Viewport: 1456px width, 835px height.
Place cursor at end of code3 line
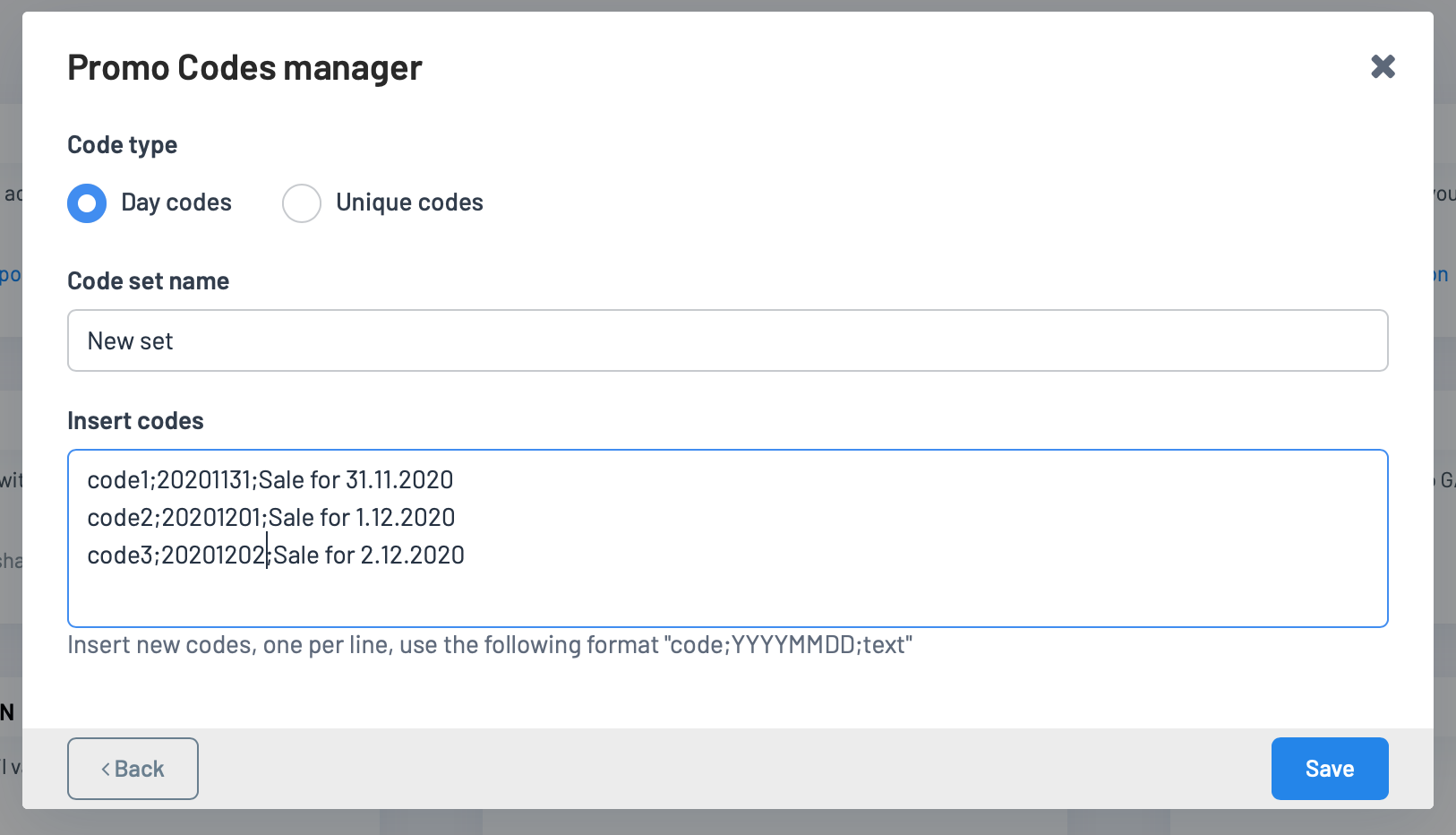466,555
